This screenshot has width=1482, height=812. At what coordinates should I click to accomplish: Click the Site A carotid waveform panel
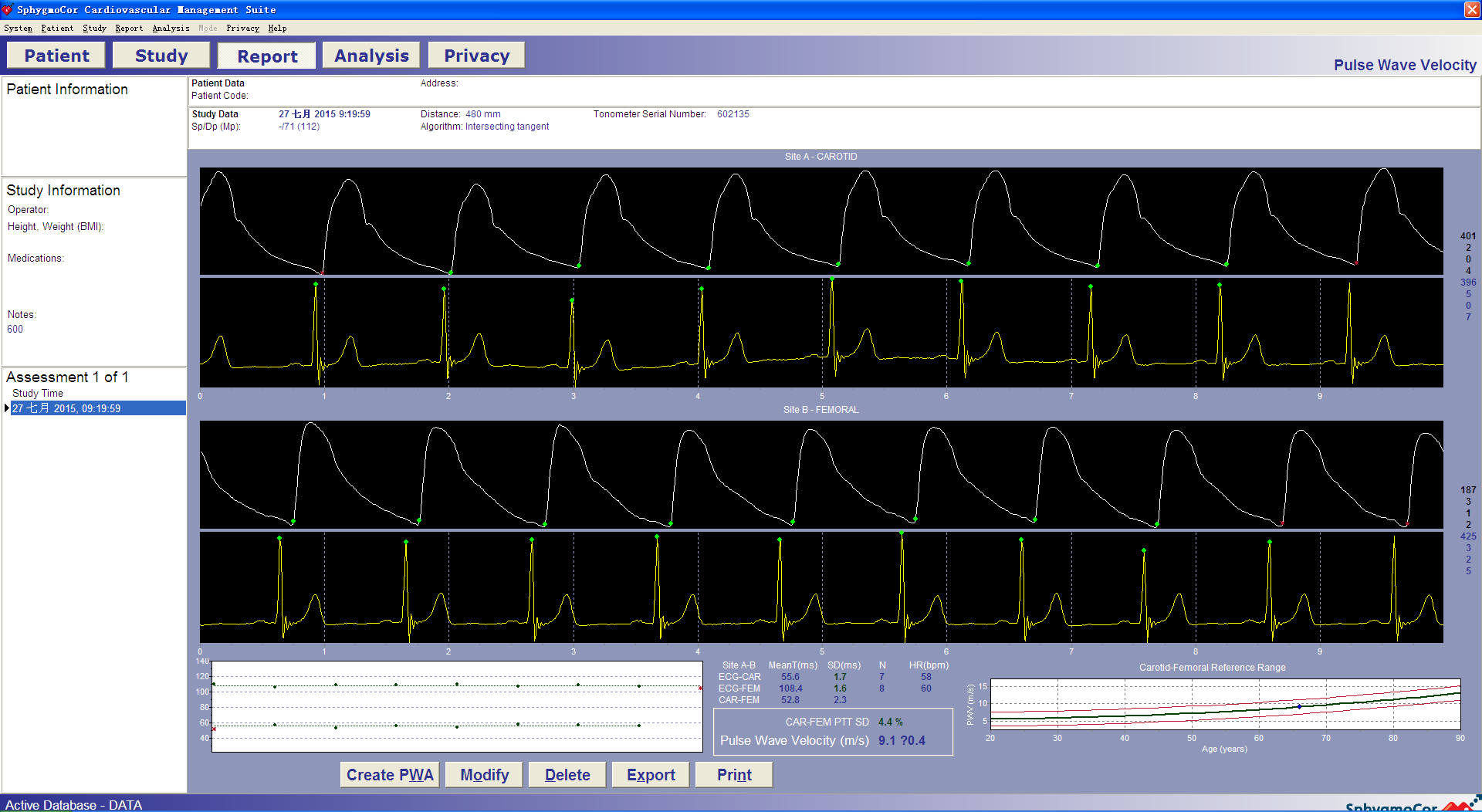821,221
